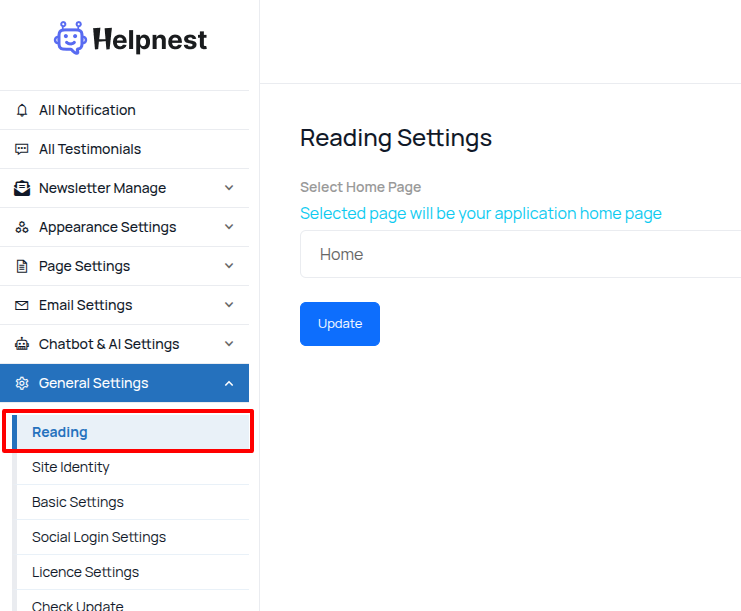Image resolution: width=741 pixels, height=611 pixels.
Task: Click the envelope icon beside Newsletter Manage
Action: 22,188
